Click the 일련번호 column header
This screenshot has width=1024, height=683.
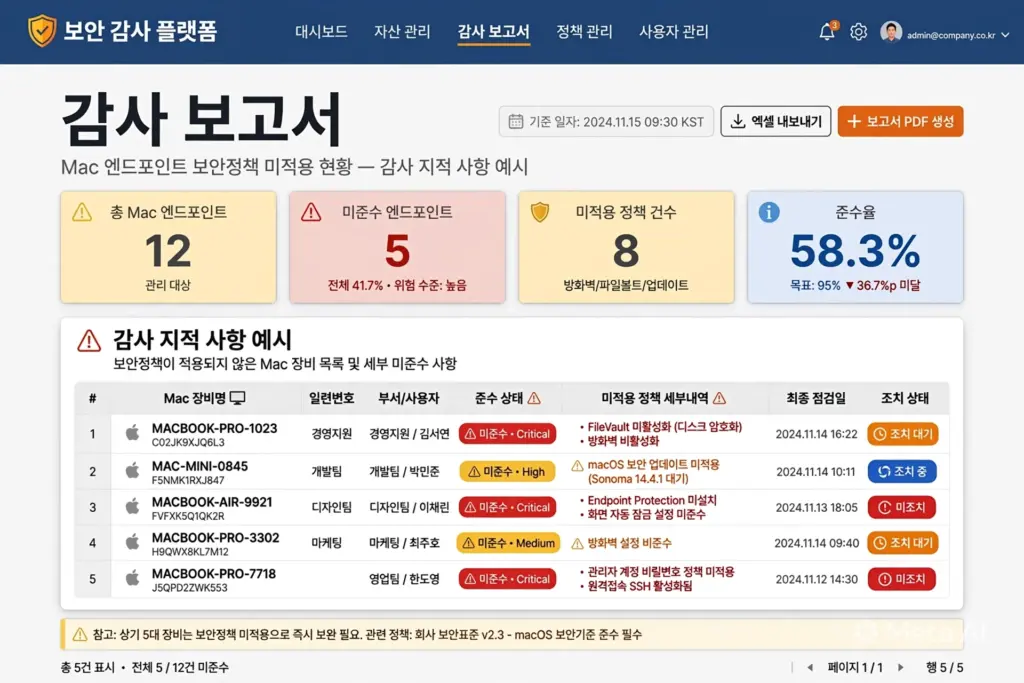(x=332, y=398)
